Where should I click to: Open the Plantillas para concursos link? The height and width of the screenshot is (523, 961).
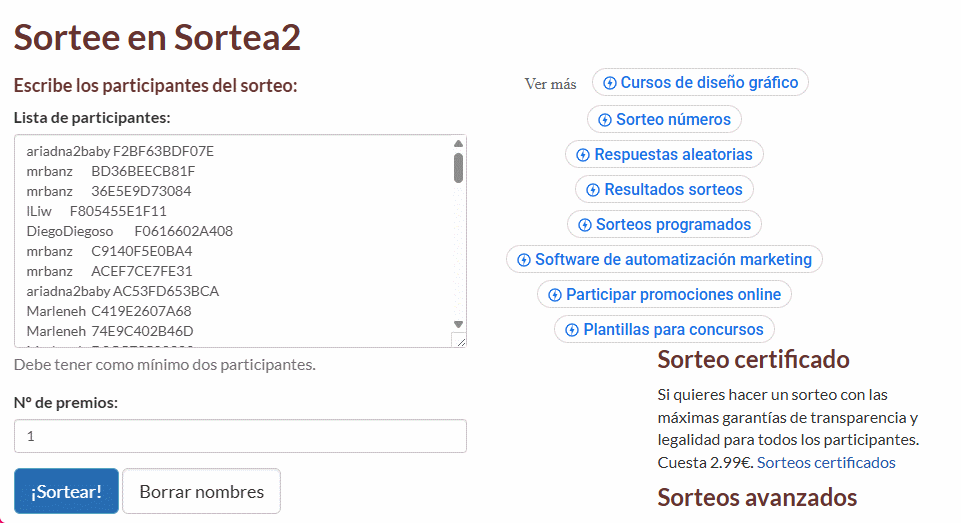pos(673,330)
